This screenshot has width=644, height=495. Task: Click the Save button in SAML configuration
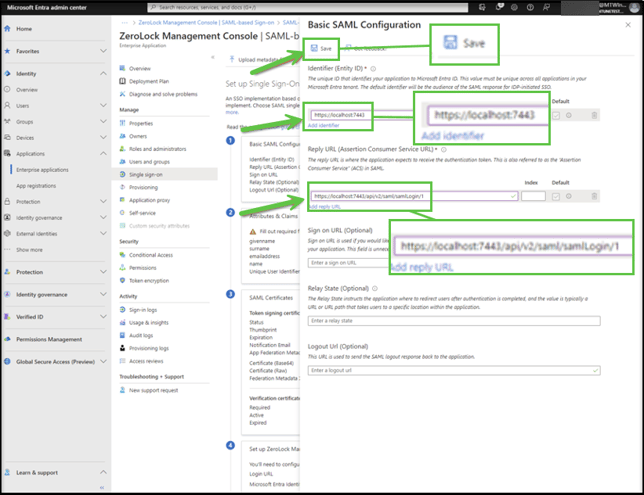point(321,48)
